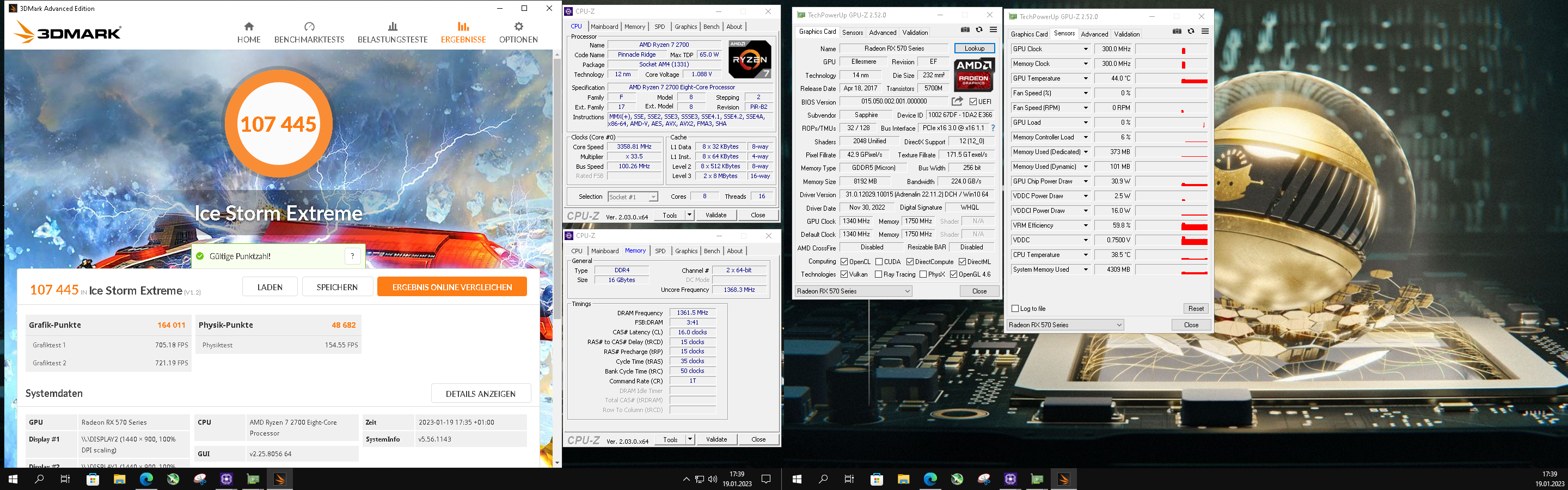Open the Socket #1 selection dropdown in CPU-Z
Screen dimensions: 1568x490
point(633,197)
